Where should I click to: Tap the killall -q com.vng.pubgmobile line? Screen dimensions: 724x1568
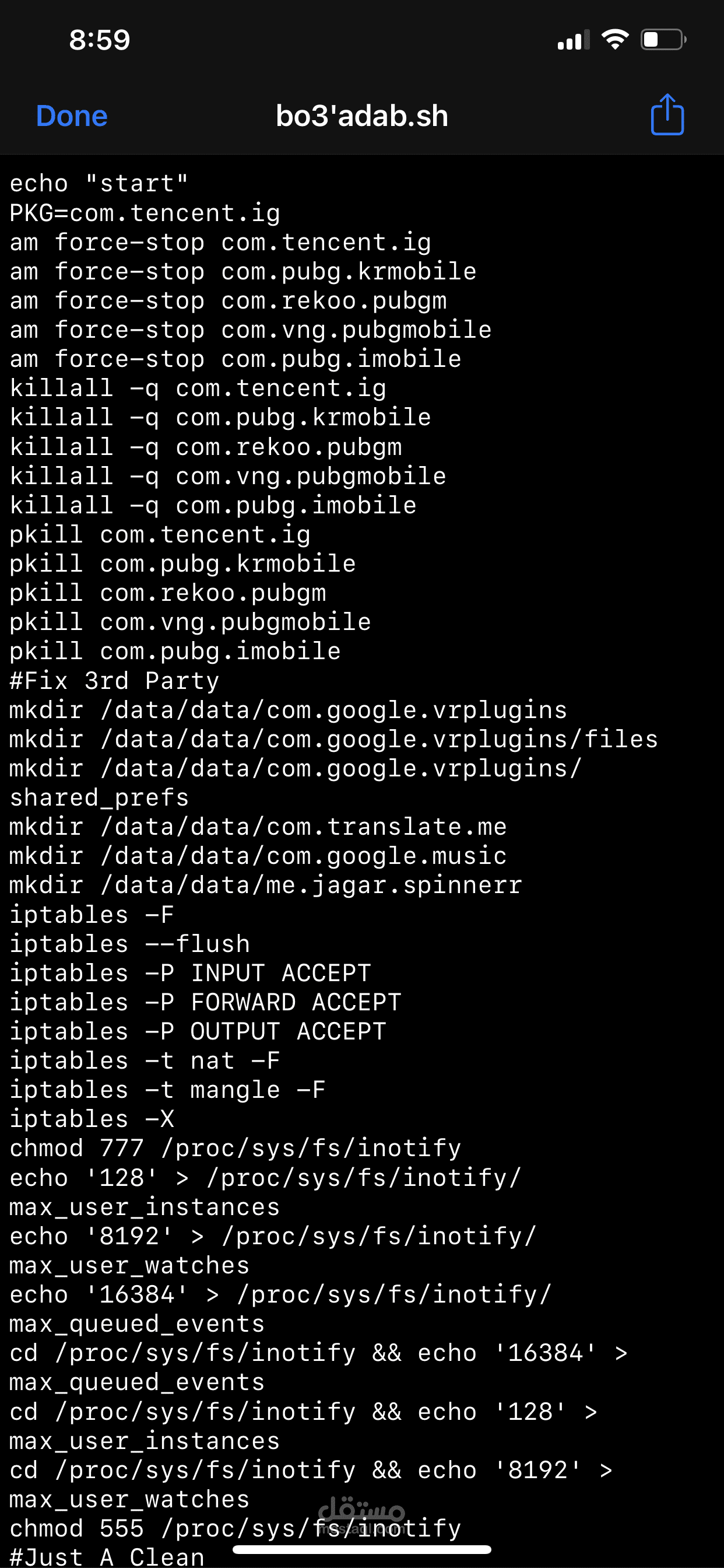click(x=228, y=476)
